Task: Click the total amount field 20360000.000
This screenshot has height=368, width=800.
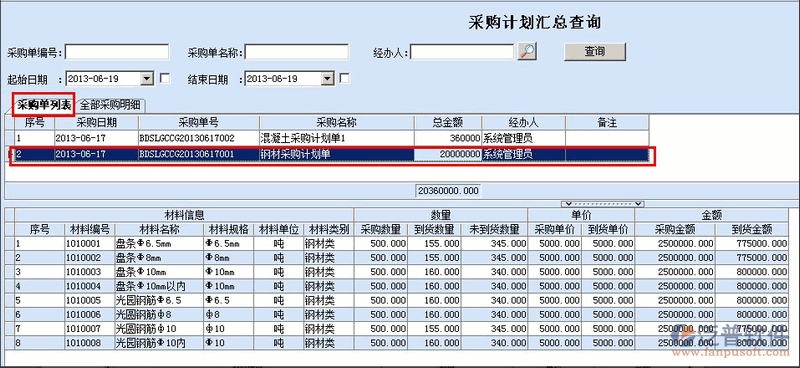Action: 448,191
